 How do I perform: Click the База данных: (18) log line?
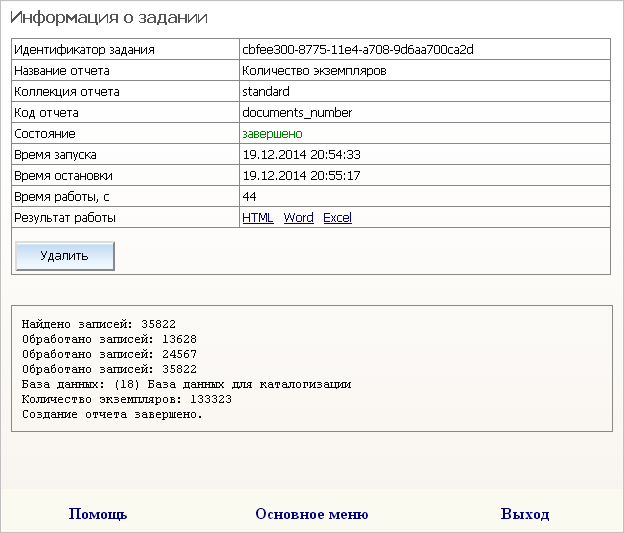tap(186, 385)
